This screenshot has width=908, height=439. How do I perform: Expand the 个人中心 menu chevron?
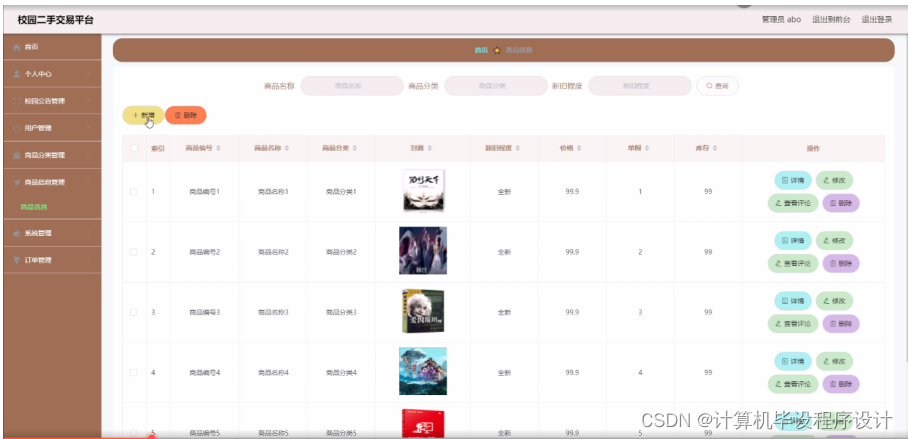coord(89,74)
